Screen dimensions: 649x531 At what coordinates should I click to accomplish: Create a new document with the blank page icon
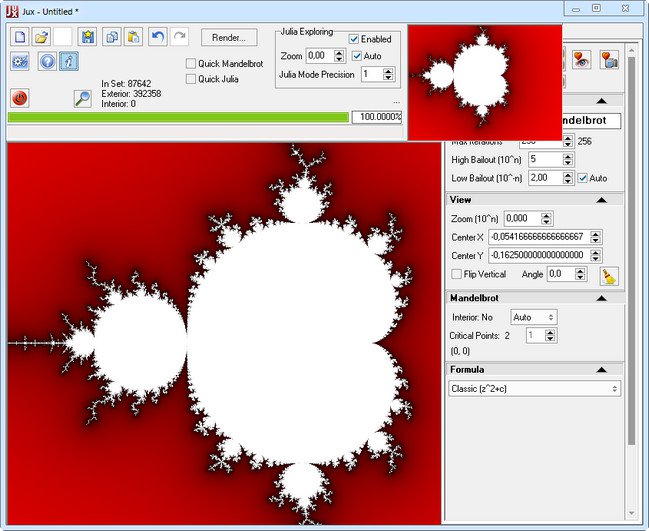point(20,37)
